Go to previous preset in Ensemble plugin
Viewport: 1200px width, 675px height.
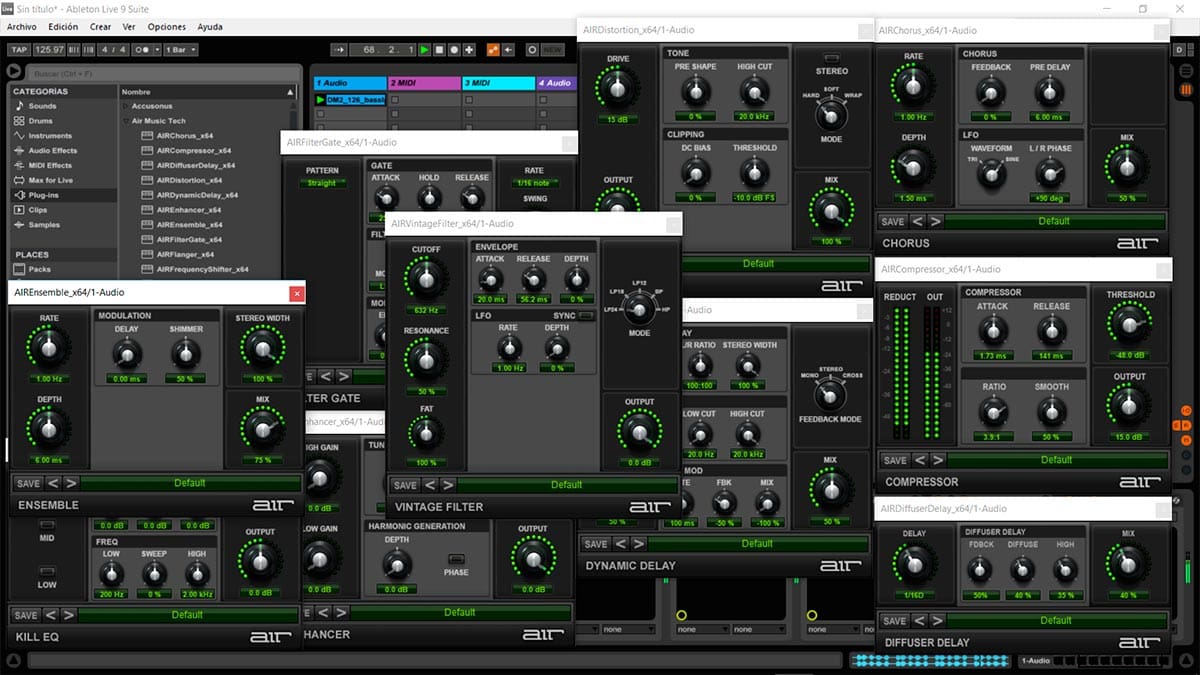point(53,483)
